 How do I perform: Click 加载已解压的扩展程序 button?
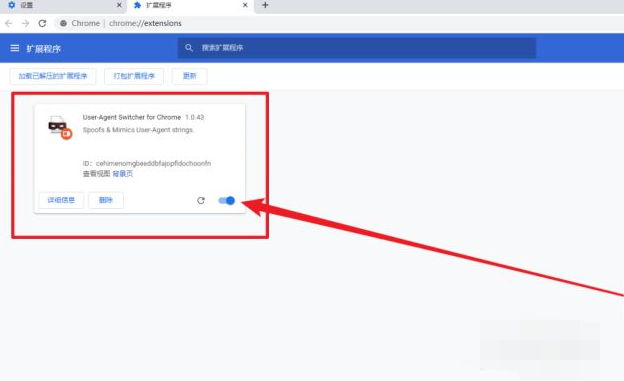tap(53, 76)
